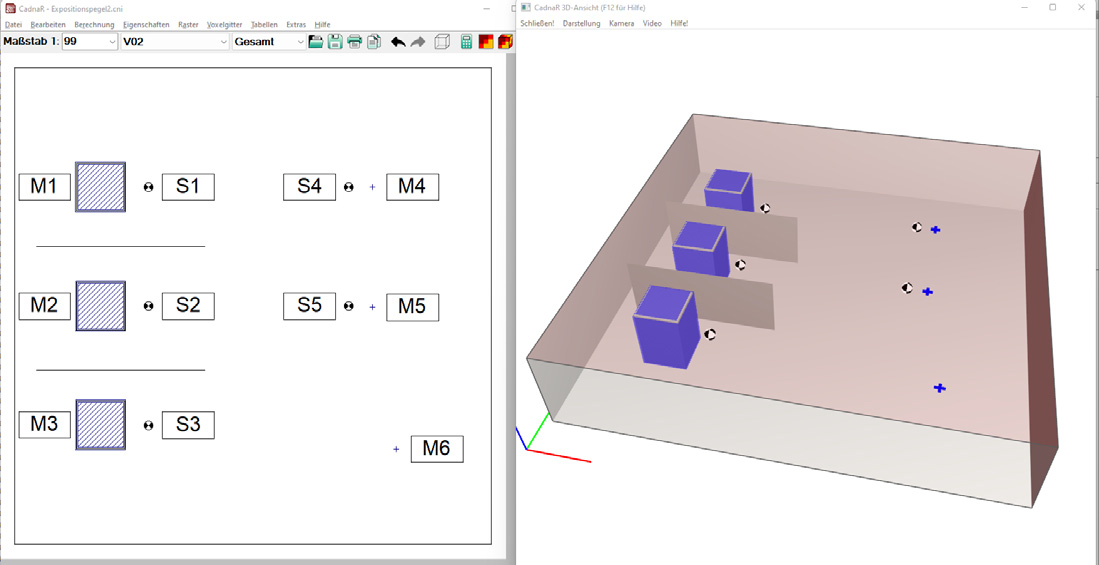This screenshot has width=1099, height=565.
Task: Click the red-yellow voxel cube icon
Action: 505,42
